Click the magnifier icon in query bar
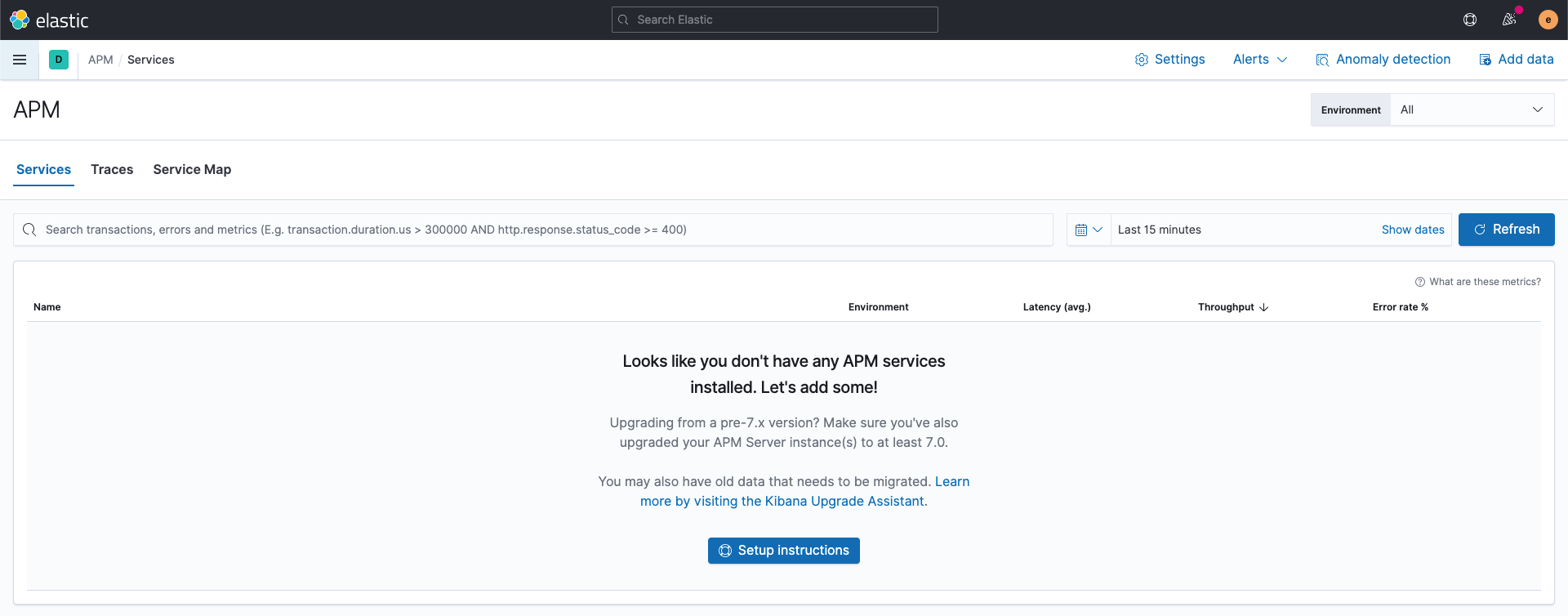This screenshot has height=616, width=1568. click(29, 230)
